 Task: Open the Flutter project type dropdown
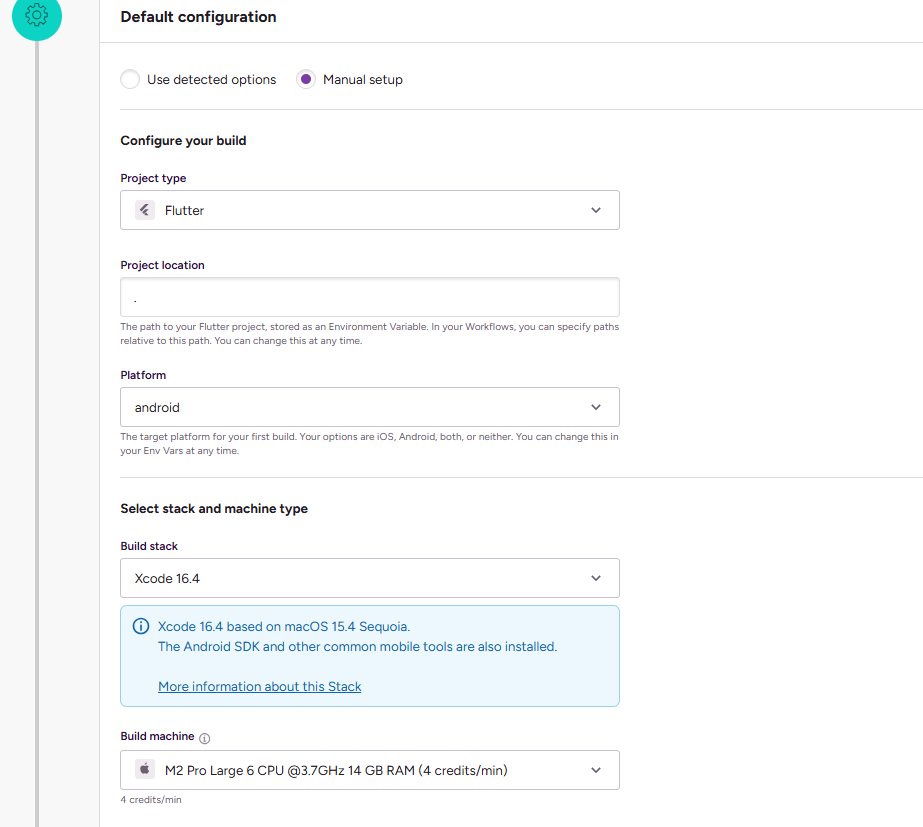click(369, 210)
